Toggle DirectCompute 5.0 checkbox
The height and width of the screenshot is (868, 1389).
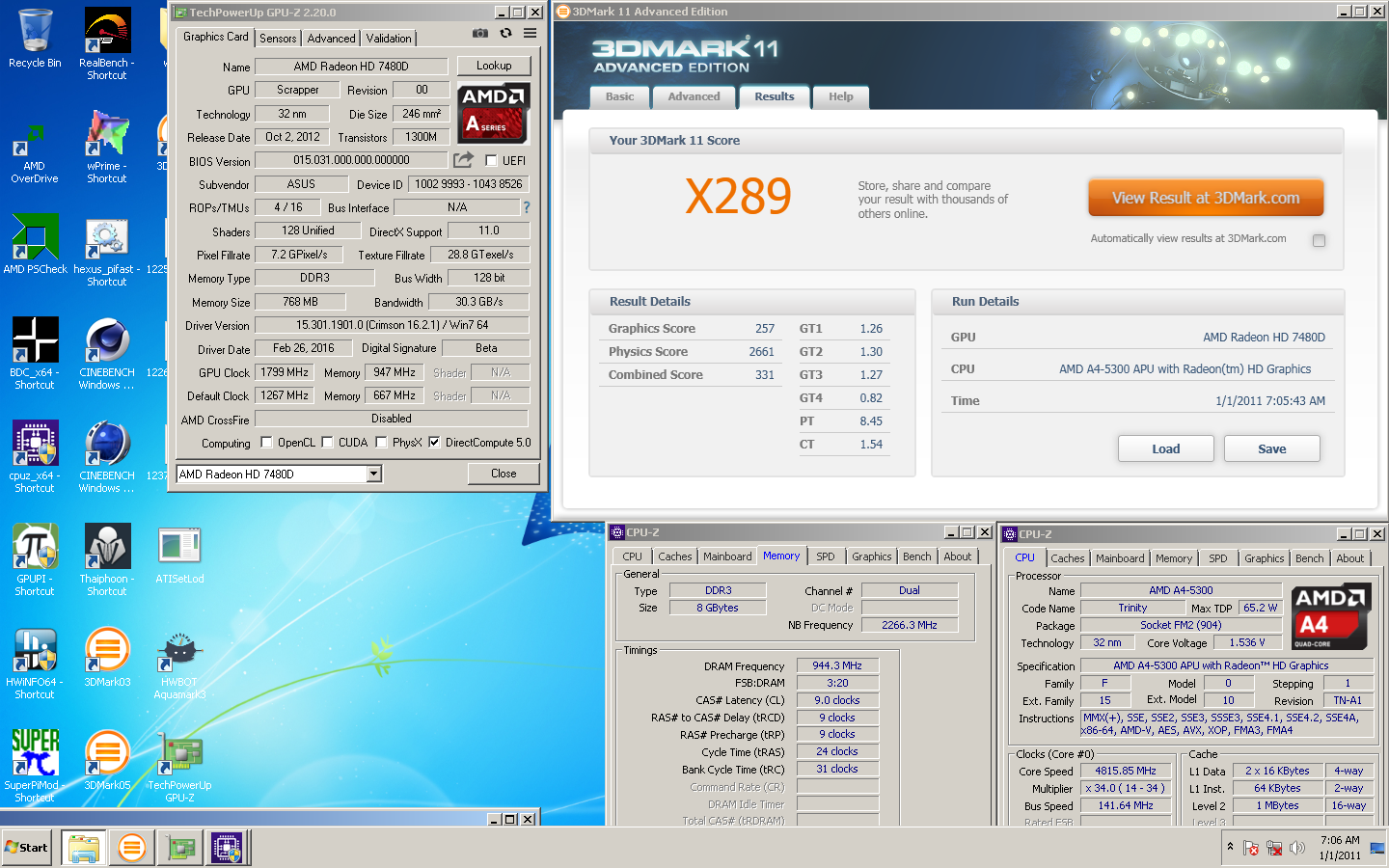[x=434, y=443]
